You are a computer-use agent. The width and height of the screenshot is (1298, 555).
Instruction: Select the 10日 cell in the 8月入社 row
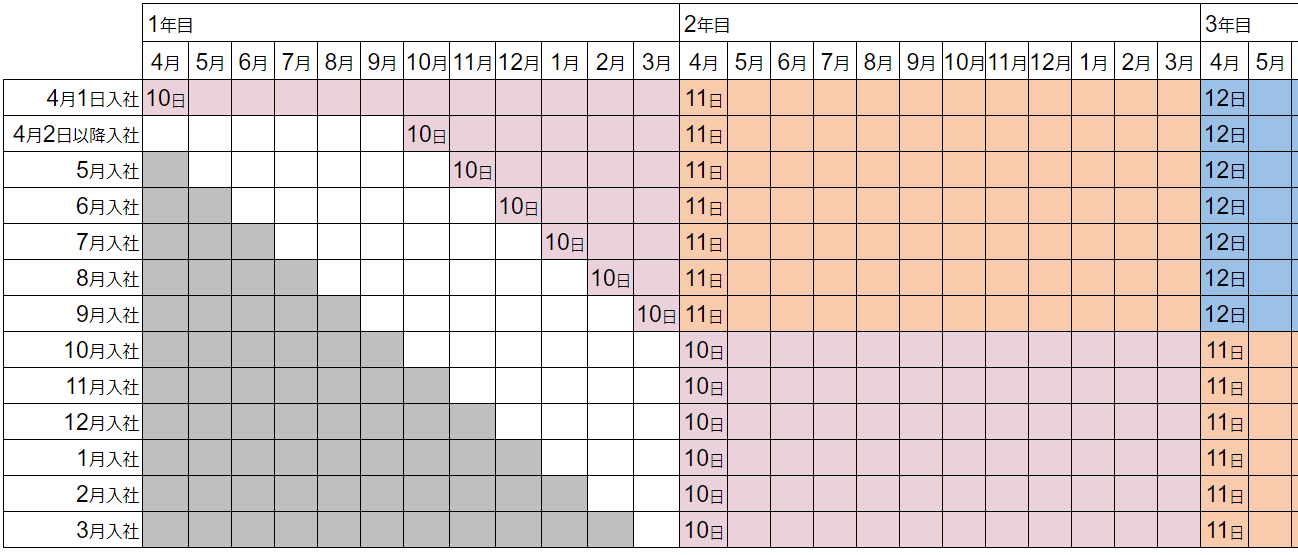coord(611,279)
